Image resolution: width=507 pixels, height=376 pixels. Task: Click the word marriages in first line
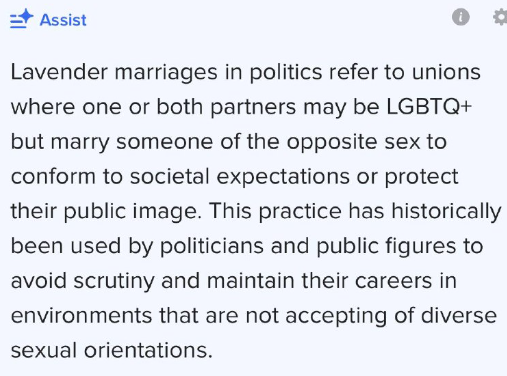(166, 73)
